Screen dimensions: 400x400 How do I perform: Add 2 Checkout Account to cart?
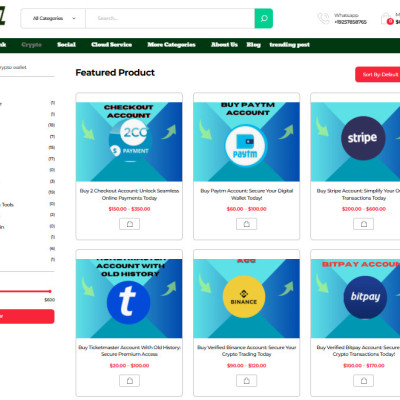tap(130, 224)
